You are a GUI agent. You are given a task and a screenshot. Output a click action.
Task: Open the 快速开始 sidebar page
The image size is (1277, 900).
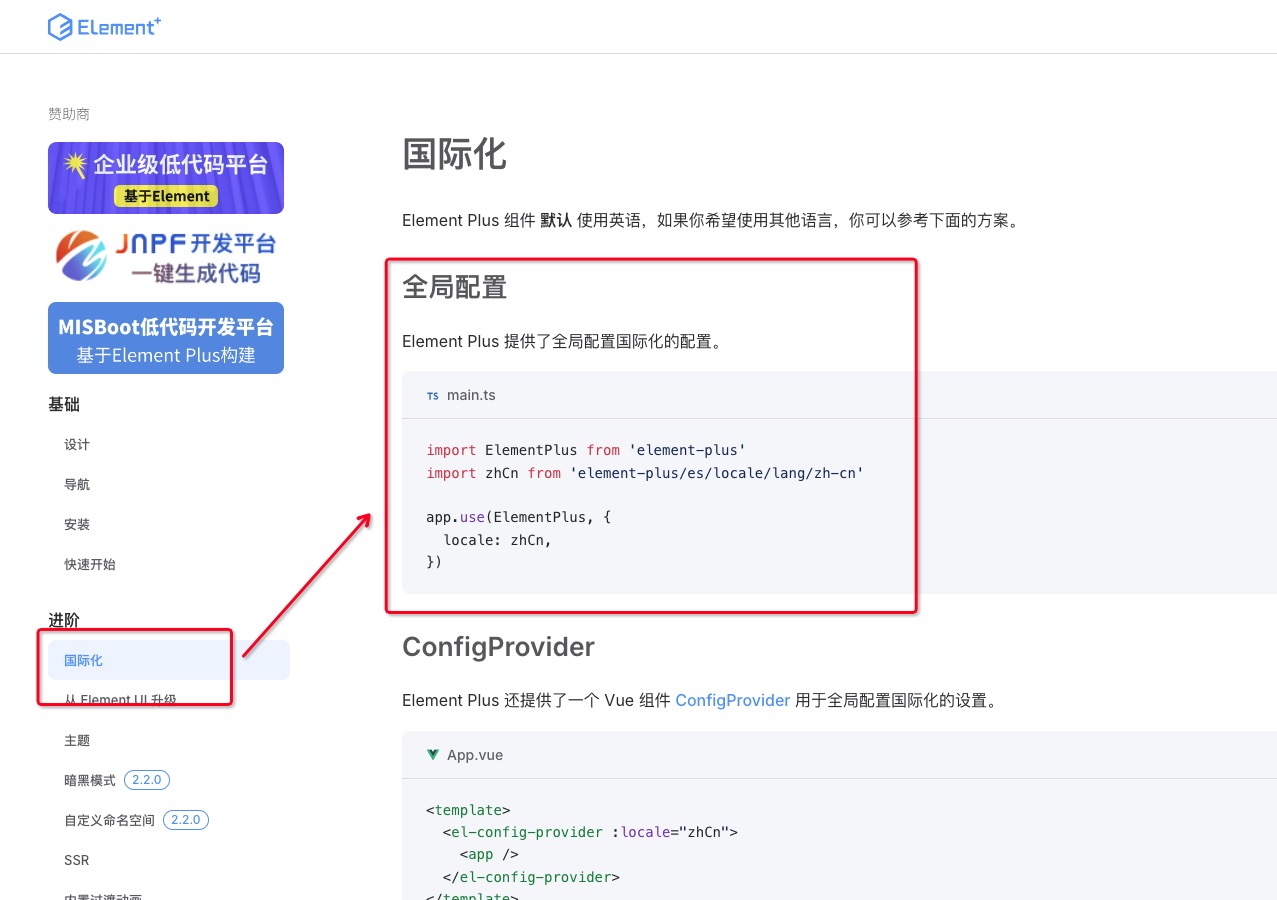(x=90, y=565)
